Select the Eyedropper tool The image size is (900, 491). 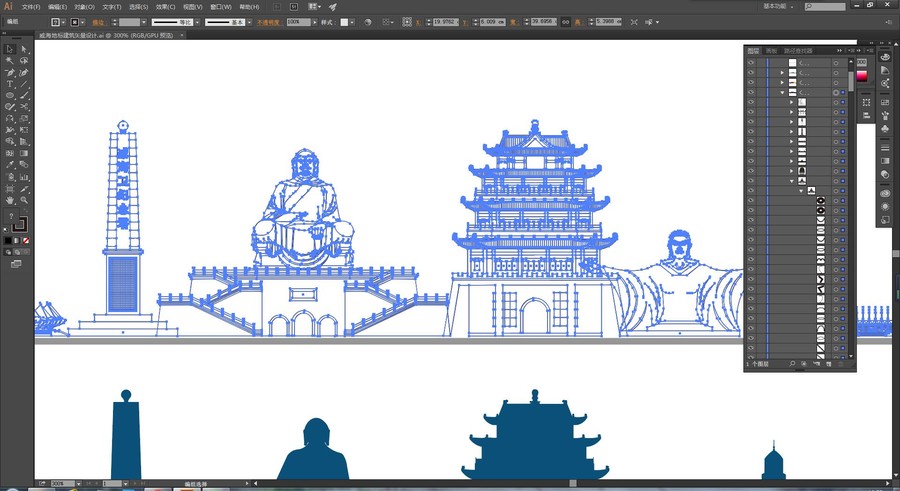click(x=10, y=165)
